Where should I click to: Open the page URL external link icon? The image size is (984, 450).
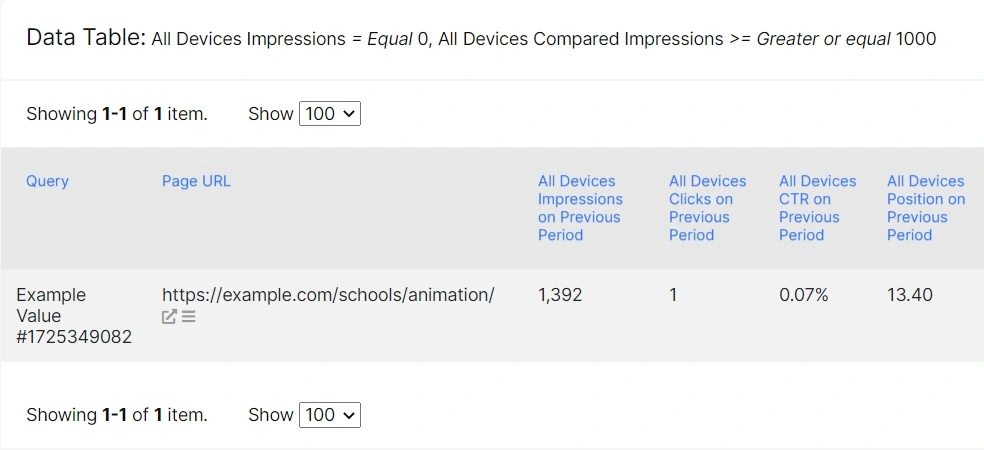[169, 317]
